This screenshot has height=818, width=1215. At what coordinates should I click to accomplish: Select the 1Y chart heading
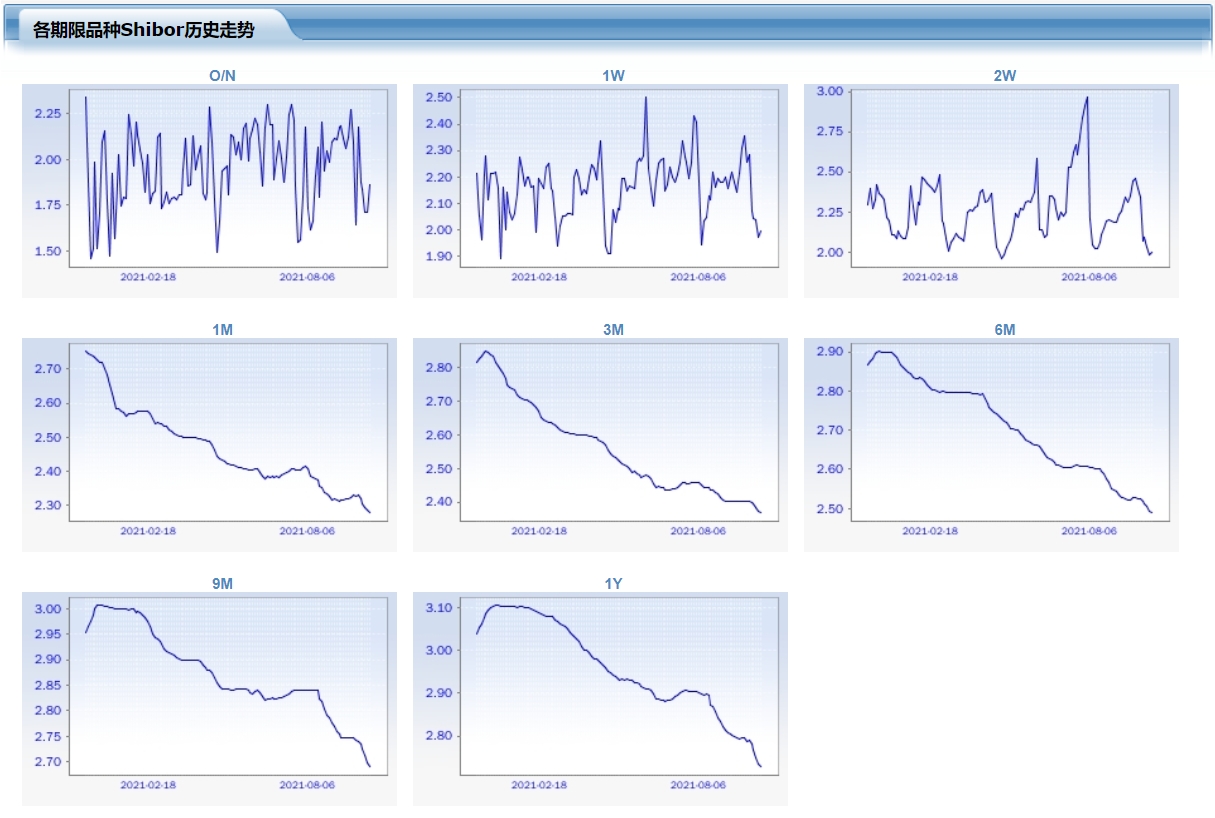(614, 584)
